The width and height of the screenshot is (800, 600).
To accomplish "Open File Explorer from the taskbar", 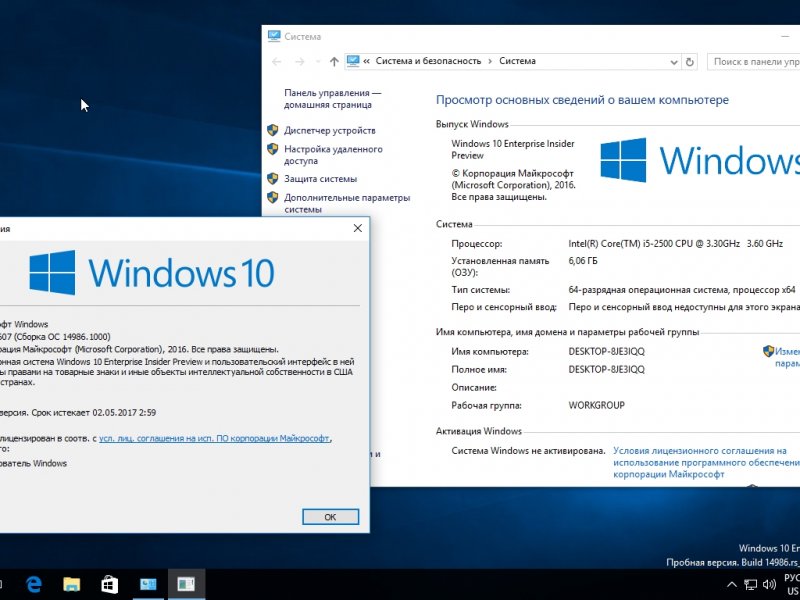I will tap(71, 584).
